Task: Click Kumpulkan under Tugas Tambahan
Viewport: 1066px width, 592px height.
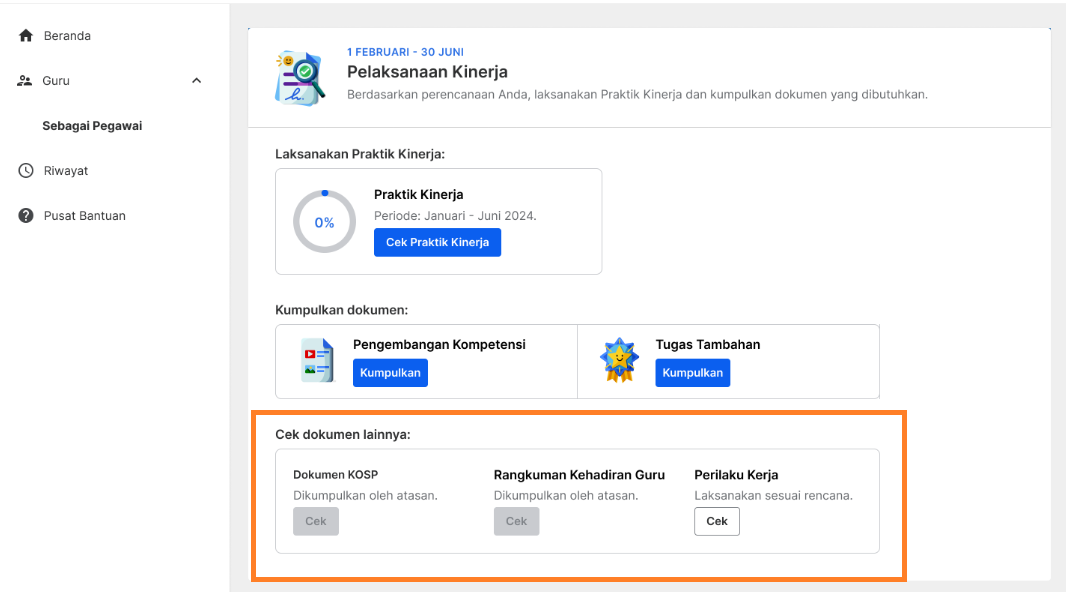Action: pyautogui.click(x=693, y=372)
